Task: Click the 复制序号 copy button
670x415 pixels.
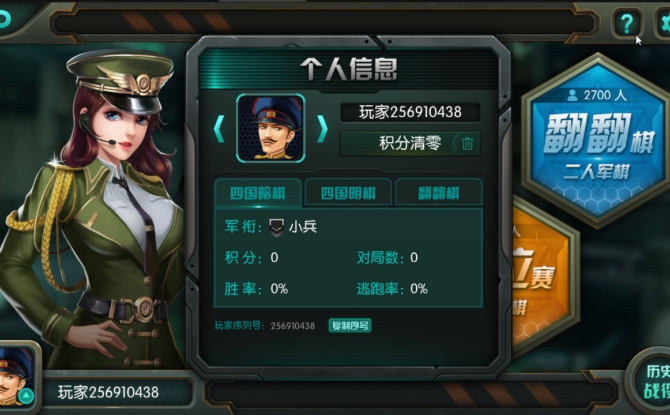Action: (x=350, y=326)
